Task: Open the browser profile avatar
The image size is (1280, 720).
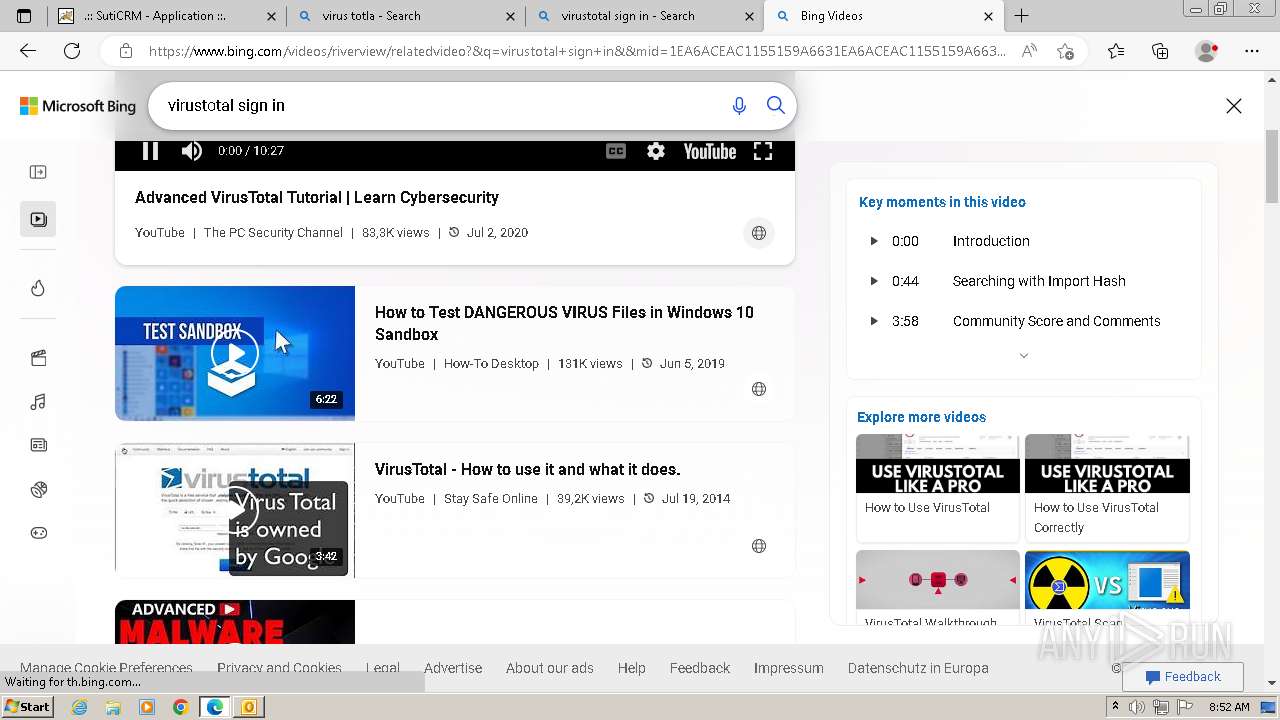Action: (1207, 51)
